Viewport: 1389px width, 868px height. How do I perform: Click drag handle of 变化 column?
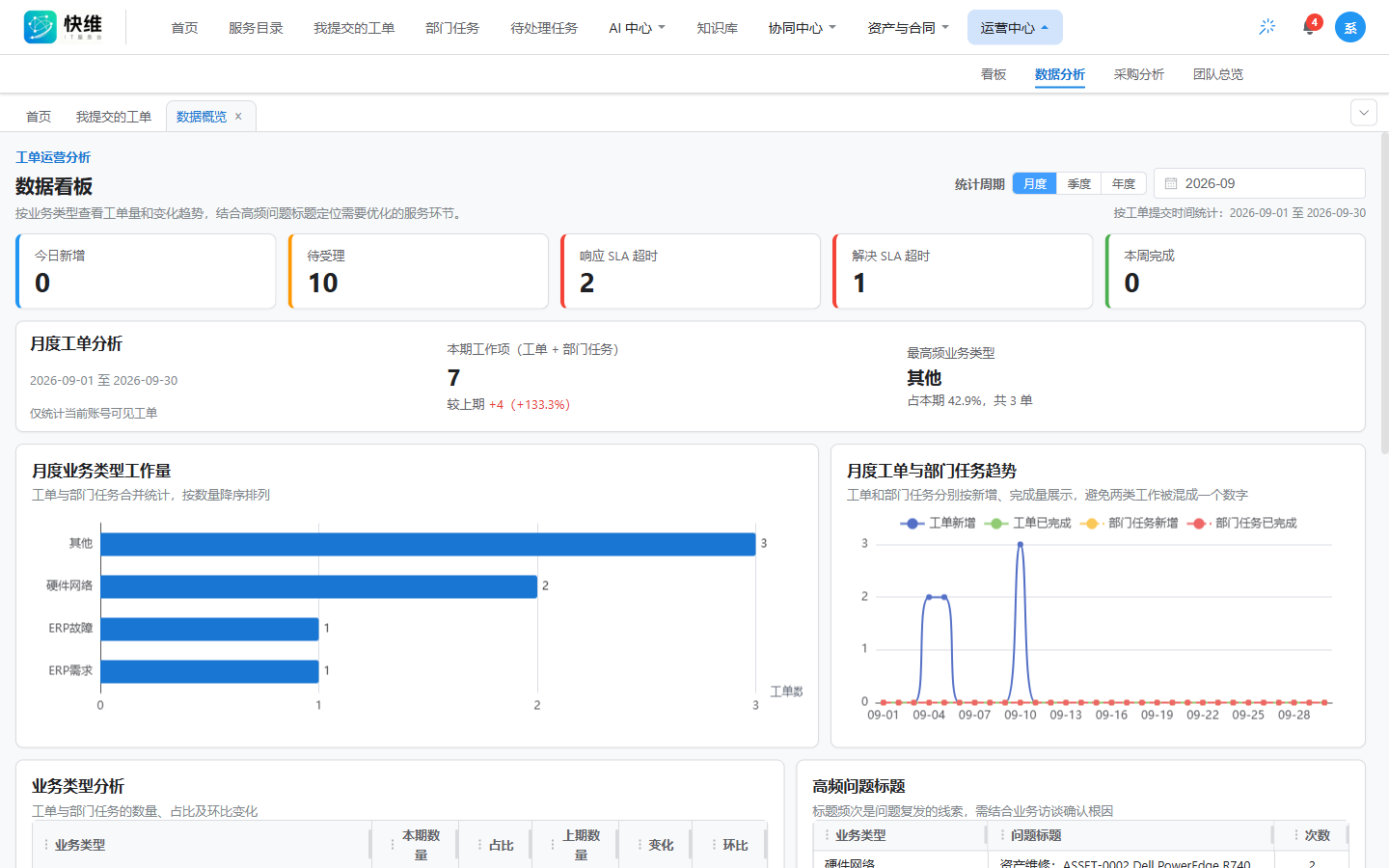click(640, 845)
